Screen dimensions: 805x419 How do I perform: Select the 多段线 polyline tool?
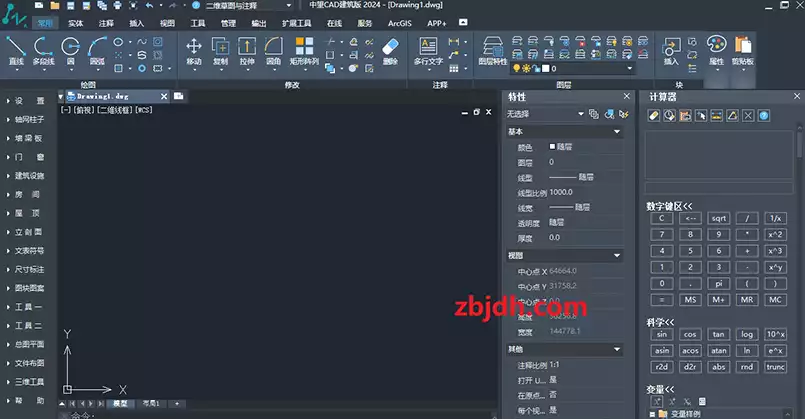coord(43,51)
